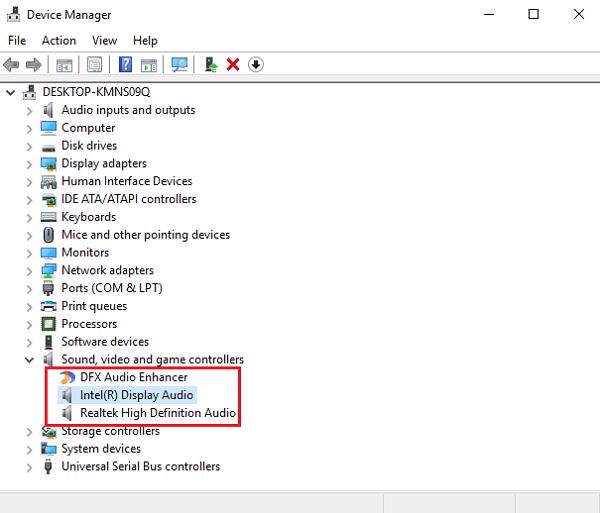This screenshot has height=513, width=600.
Task: Open the File menu
Action: pyautogui.click(x=17, y=41)
